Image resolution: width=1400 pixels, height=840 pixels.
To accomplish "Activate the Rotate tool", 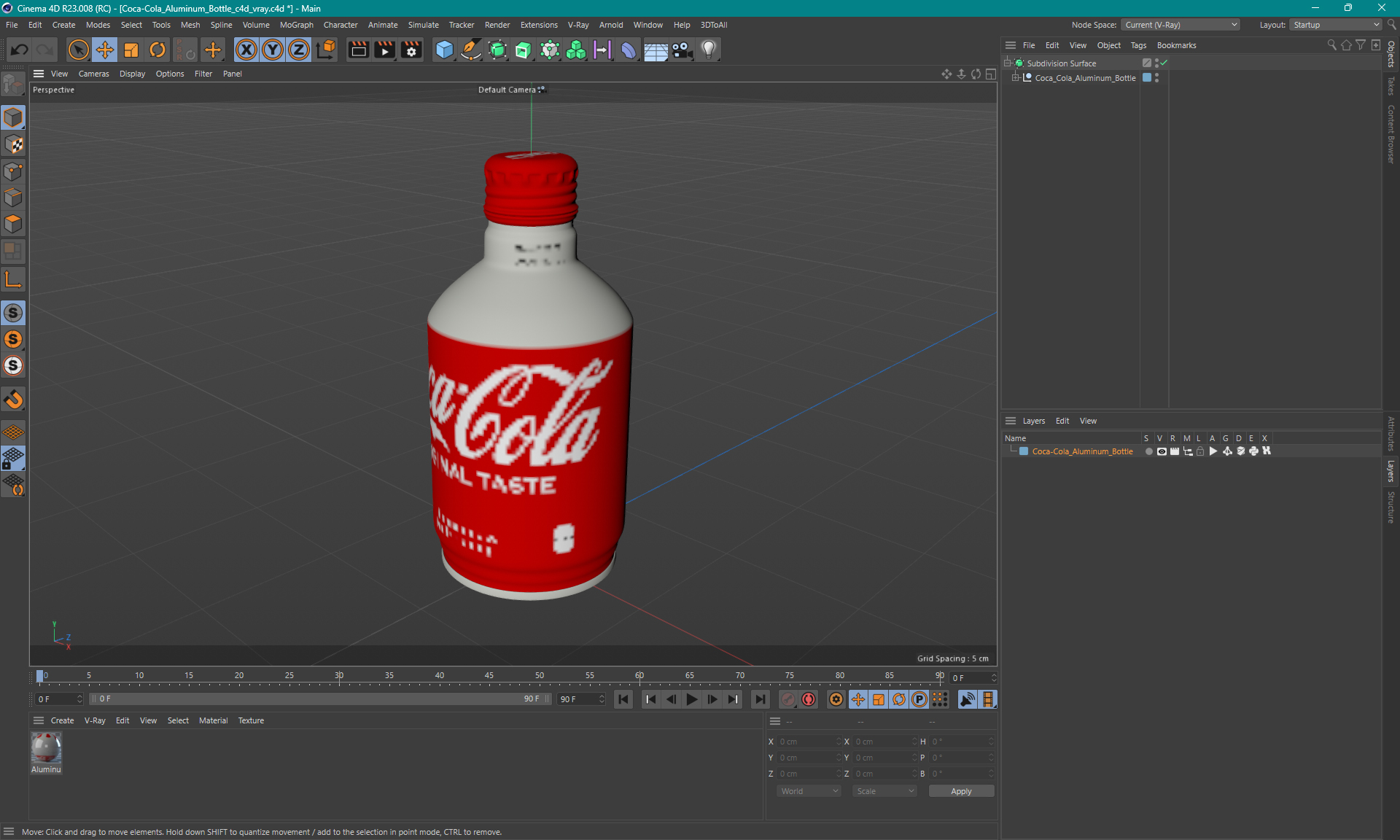I will pyautogui.click(x=157, y=50).
